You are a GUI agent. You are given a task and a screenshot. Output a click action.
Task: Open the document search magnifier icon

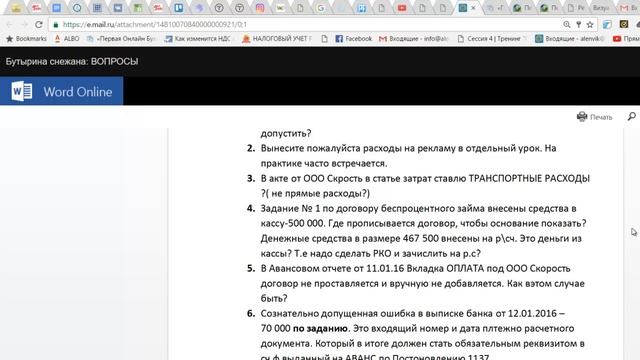pyautogui.click(x=631, y=117)
